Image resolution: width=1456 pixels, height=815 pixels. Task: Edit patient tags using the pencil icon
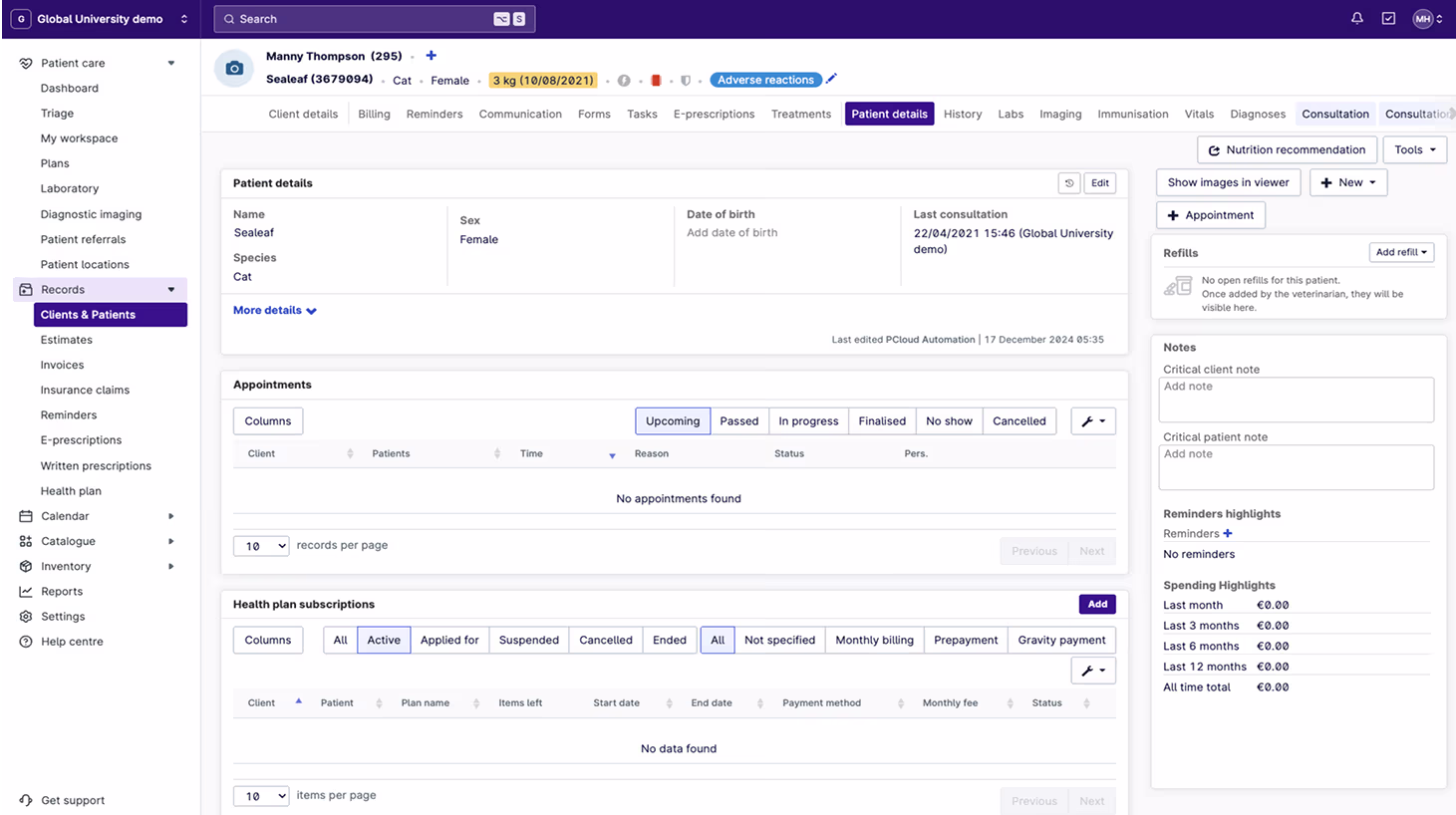click(831, 80)
